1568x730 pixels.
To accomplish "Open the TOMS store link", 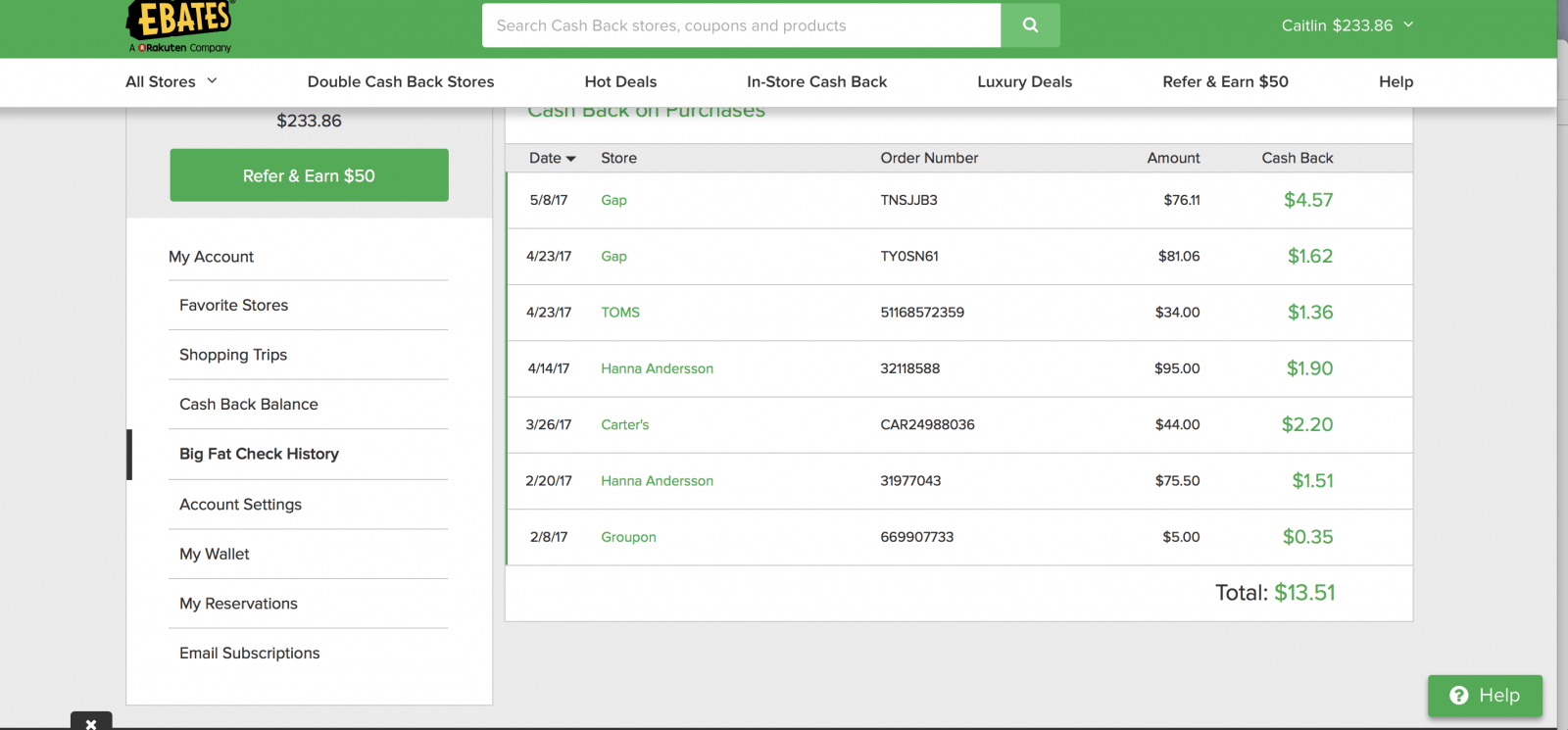I will (620, 313).
